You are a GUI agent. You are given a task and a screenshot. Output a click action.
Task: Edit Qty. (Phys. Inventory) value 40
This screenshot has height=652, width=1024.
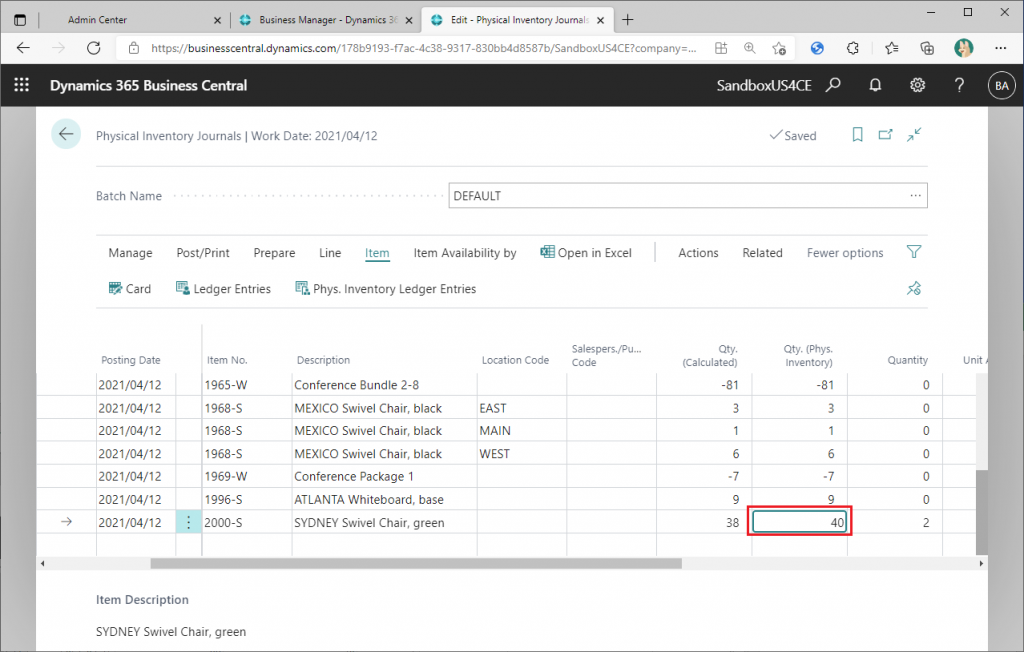pyautogui.click(x=799, y=522)
